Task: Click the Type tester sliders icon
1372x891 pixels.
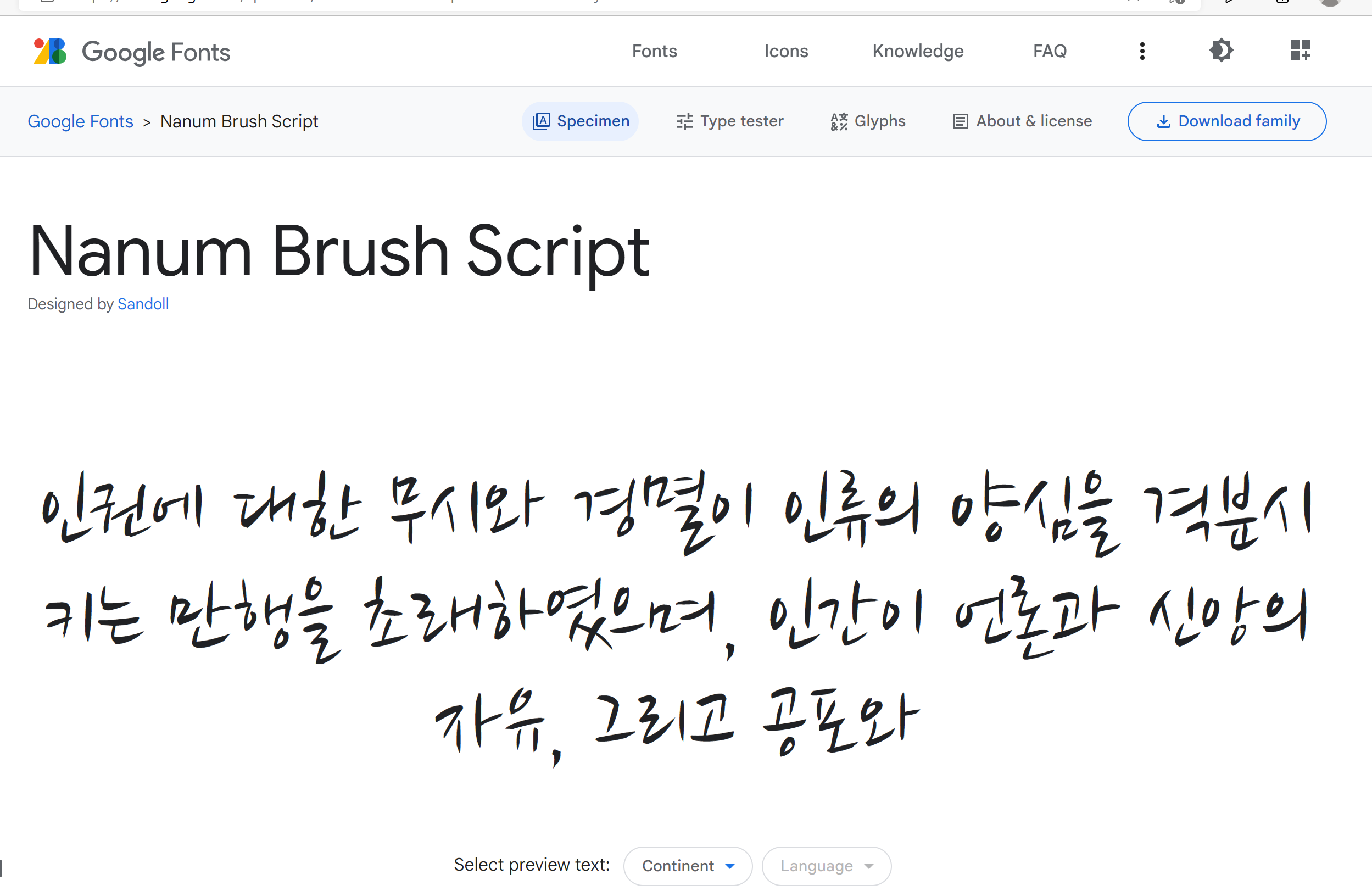Action: (684, 121)
